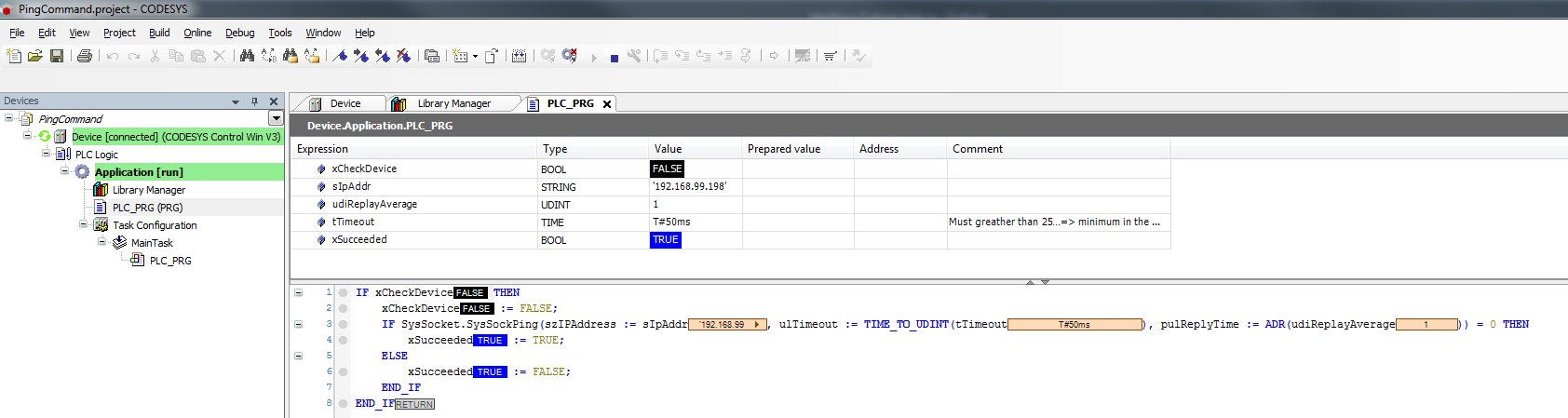
Task: Click the TRUE value of xSucceeded
Action: (x=665, y=239)
